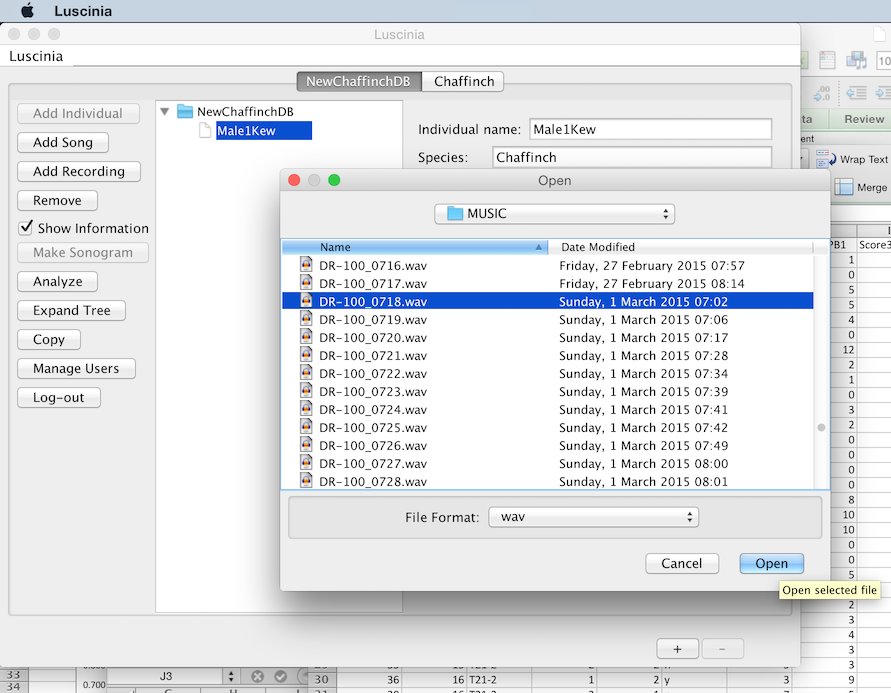Switch to the Chaffinch tab
Screen dimensions: 891x693
(464, 81)
